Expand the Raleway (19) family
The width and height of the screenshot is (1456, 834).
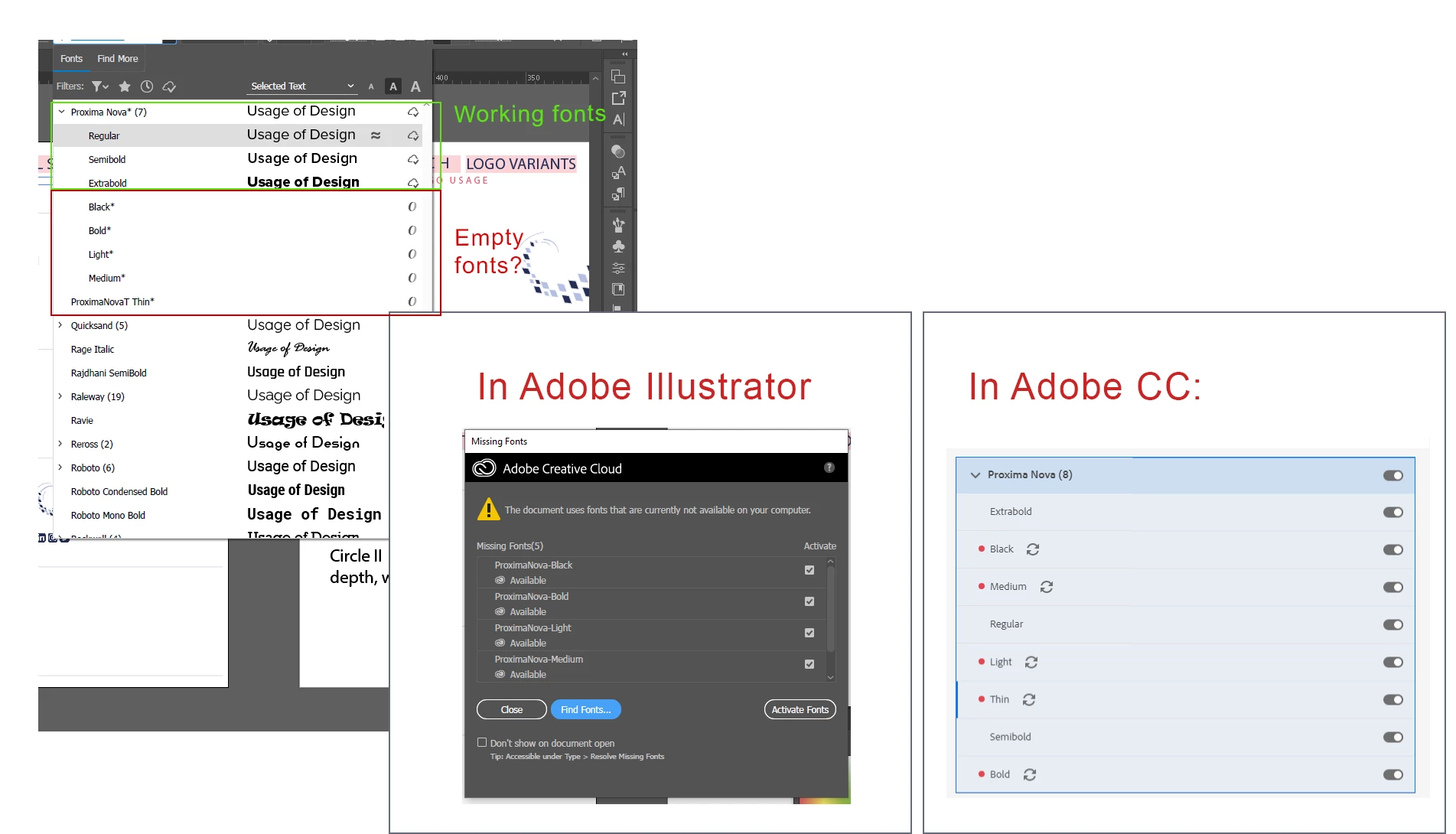point(60,396)
